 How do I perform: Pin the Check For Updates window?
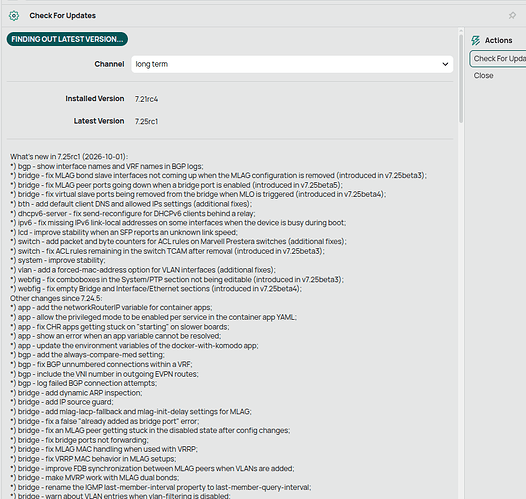(x=512, y=15)
